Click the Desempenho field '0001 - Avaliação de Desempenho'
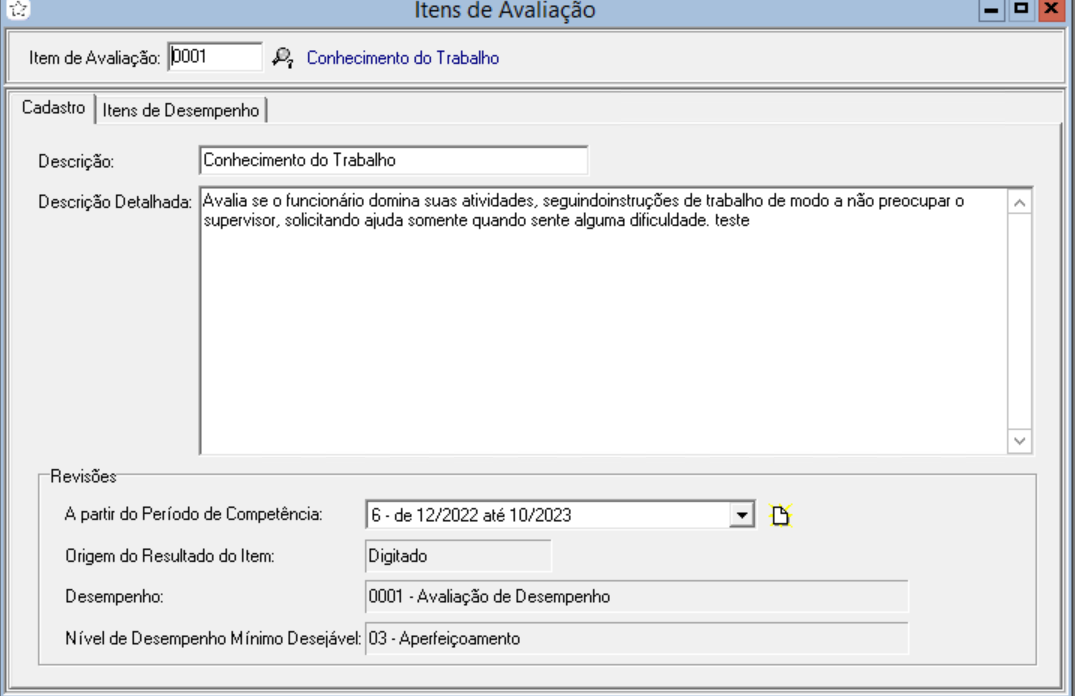 coord(635,597)
